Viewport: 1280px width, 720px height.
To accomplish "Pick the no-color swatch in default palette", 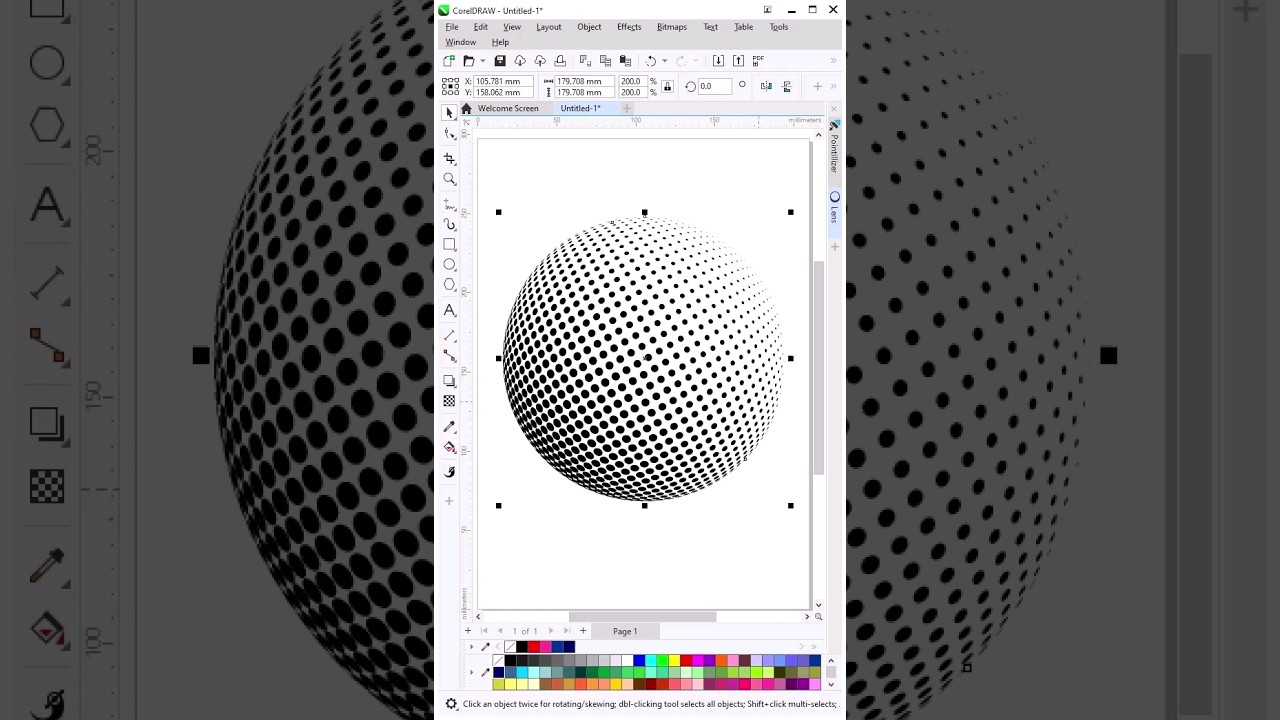I will click(x=498, y=660).
